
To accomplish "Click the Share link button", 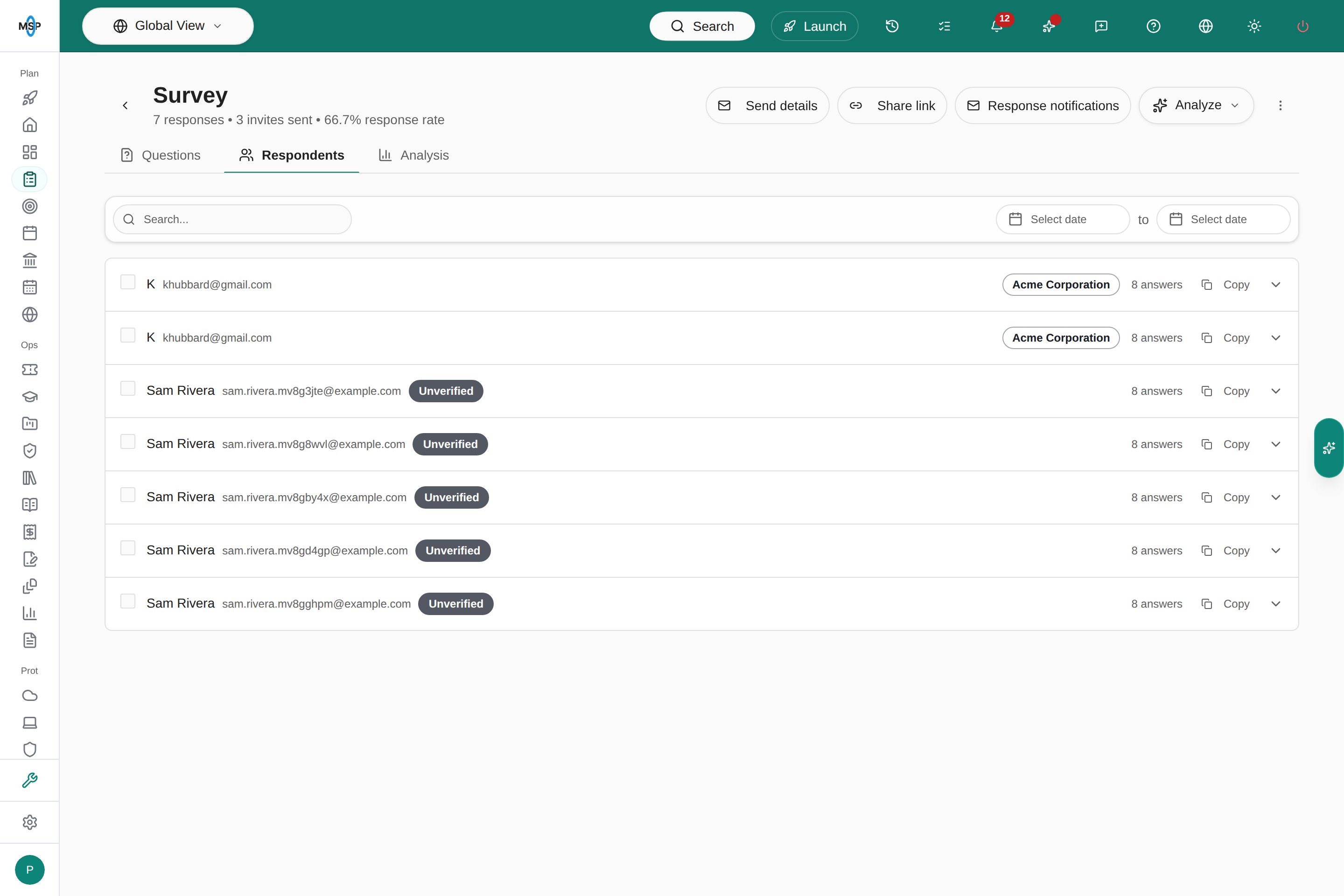I will (892, 106).
